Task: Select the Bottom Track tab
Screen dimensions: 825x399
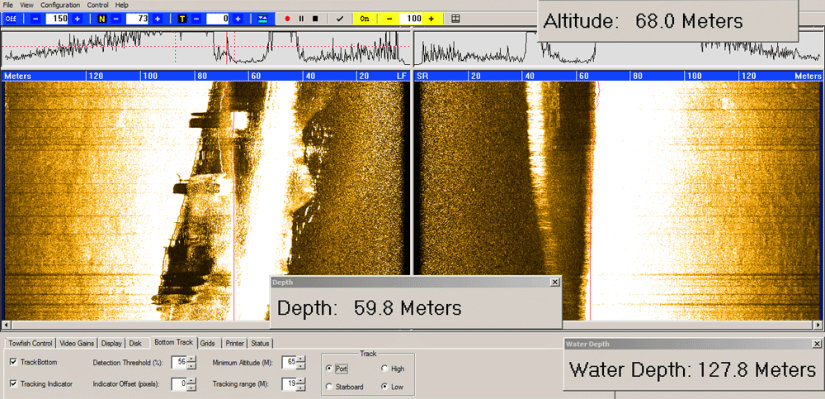Action: (x=173, y=342)
